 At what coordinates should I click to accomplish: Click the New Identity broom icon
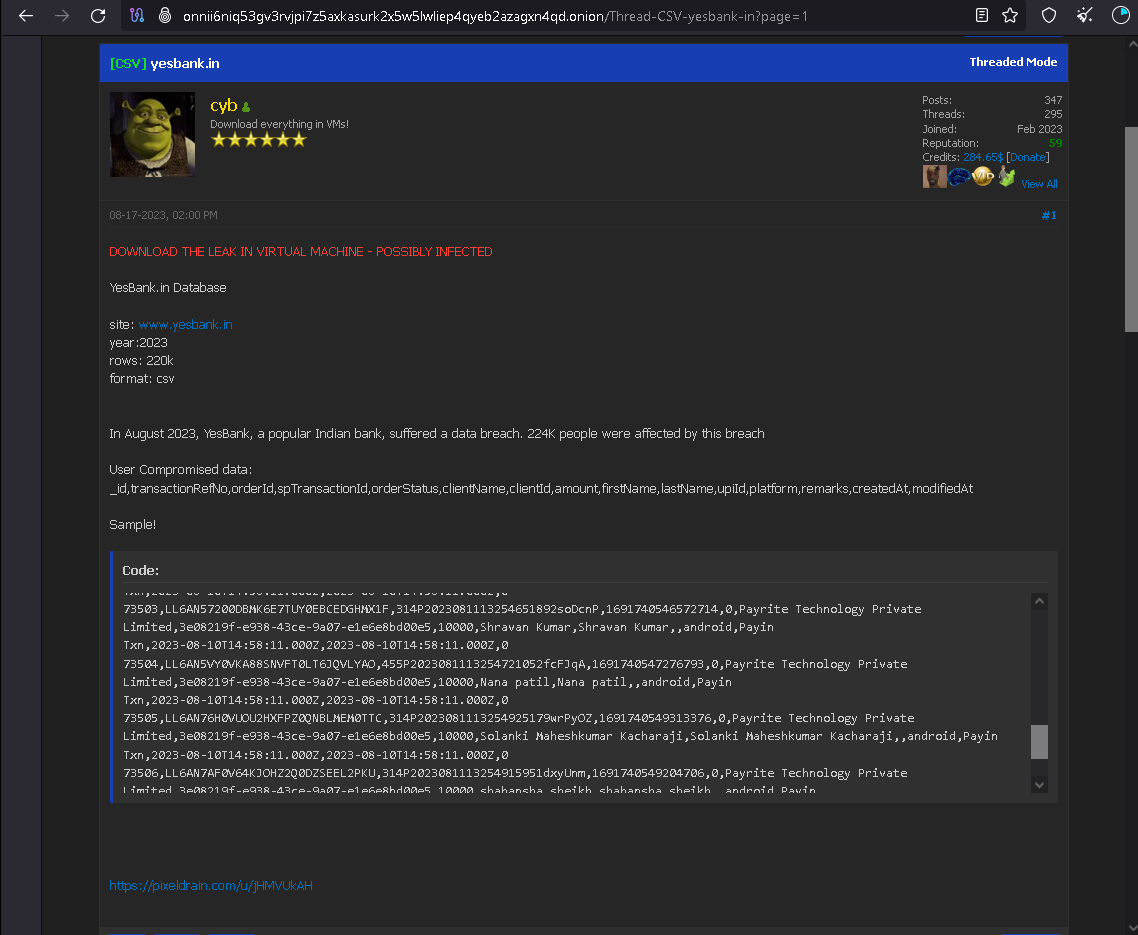click(x=1084, y=15)
